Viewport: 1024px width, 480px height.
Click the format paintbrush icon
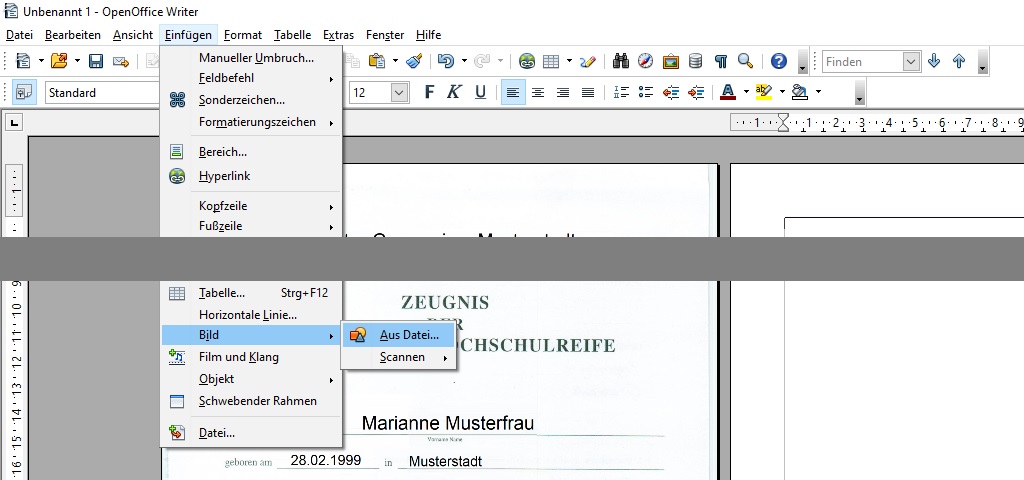pos(414,61)
